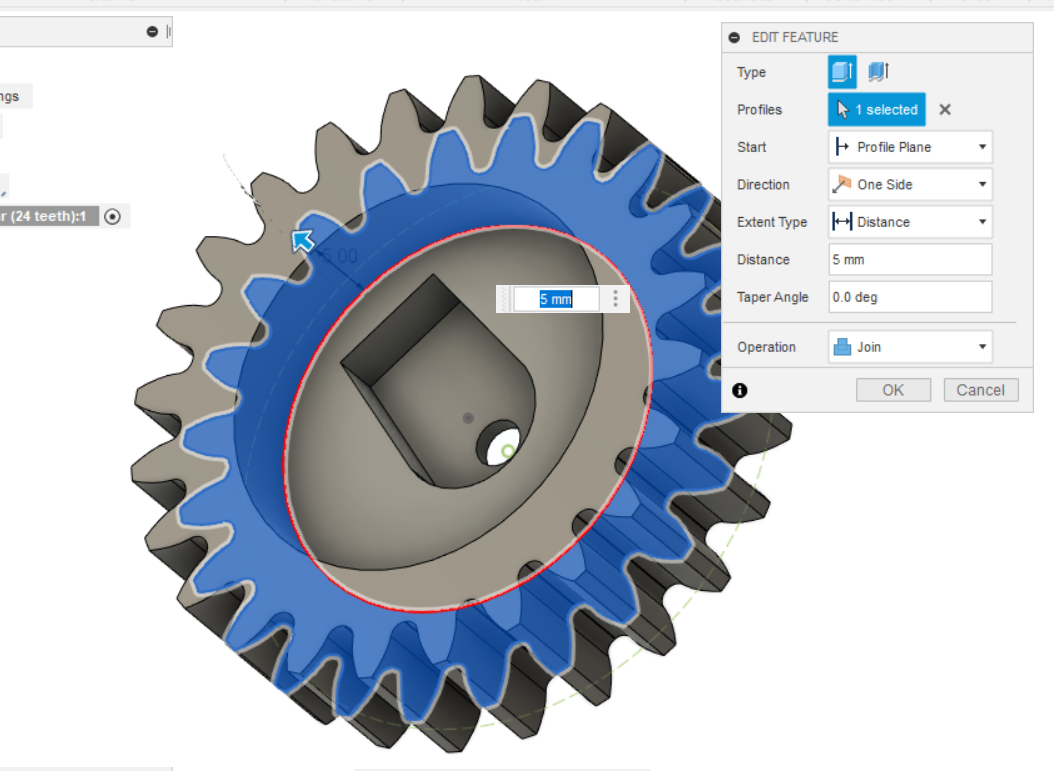Open the options menu beside 5 mm field

click(615, 298)
